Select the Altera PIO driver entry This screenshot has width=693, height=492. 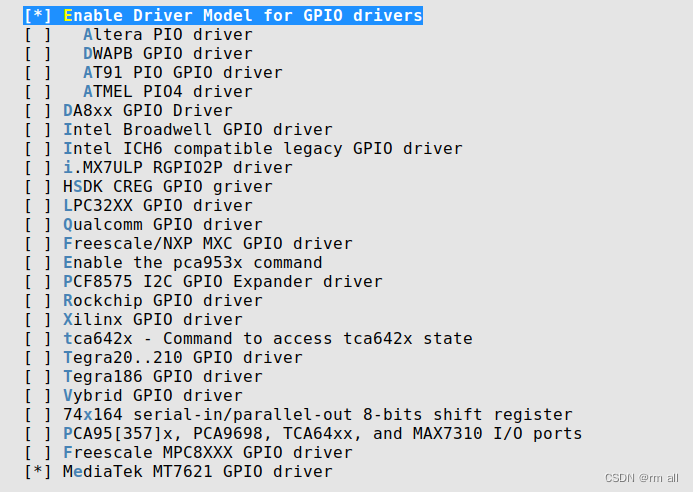click(168, 34)
